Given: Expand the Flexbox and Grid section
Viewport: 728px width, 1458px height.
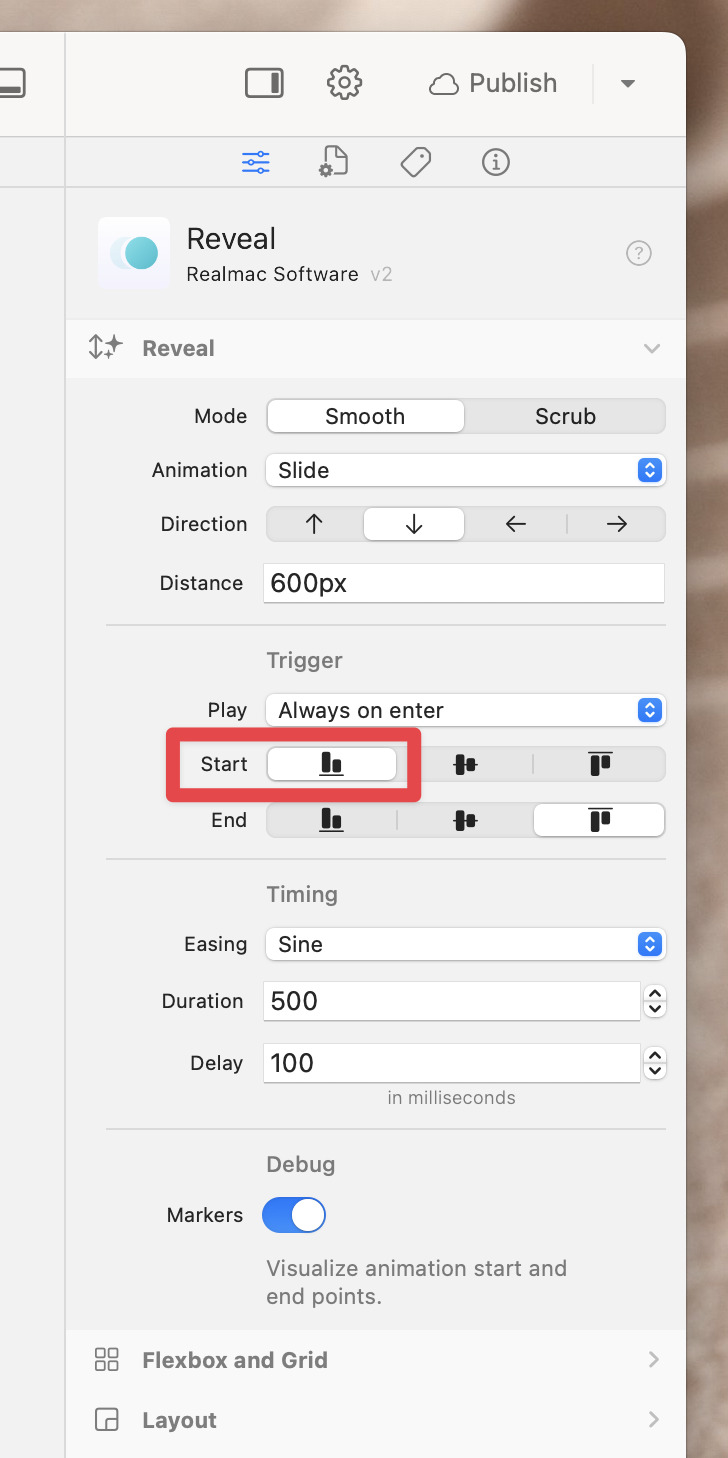Looking at the screenshot, I should point(376,1360).
